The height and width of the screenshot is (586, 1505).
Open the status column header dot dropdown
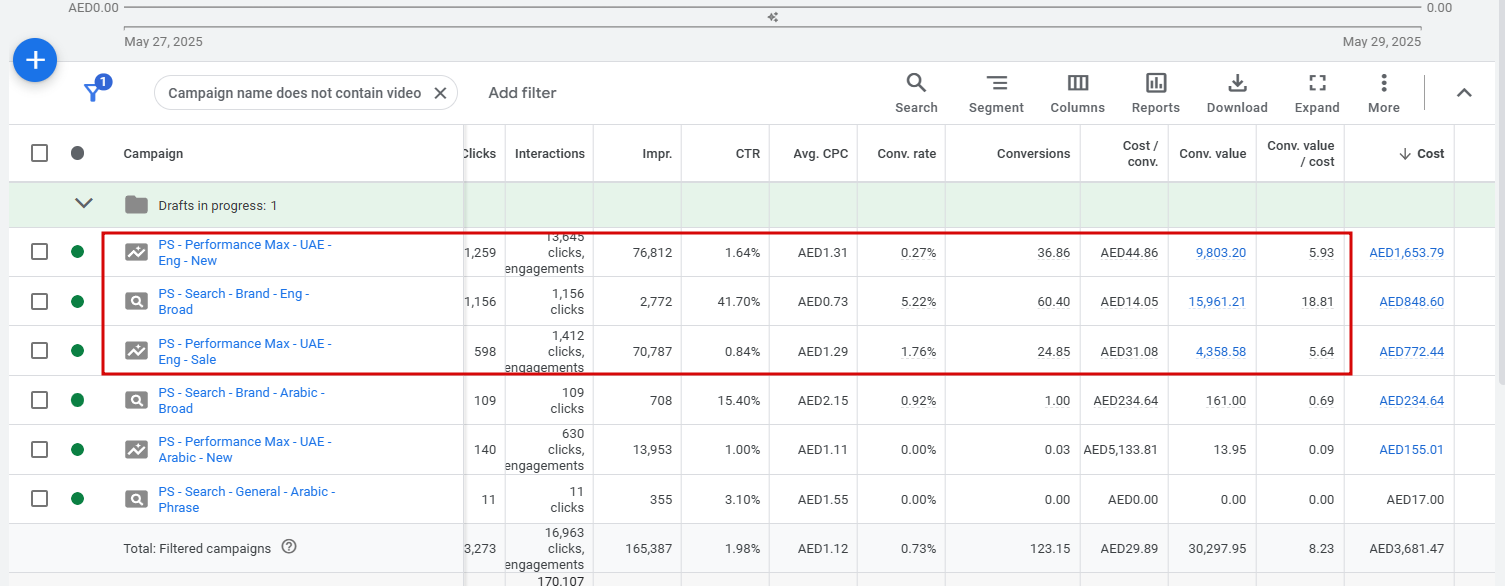pos(78,153)
